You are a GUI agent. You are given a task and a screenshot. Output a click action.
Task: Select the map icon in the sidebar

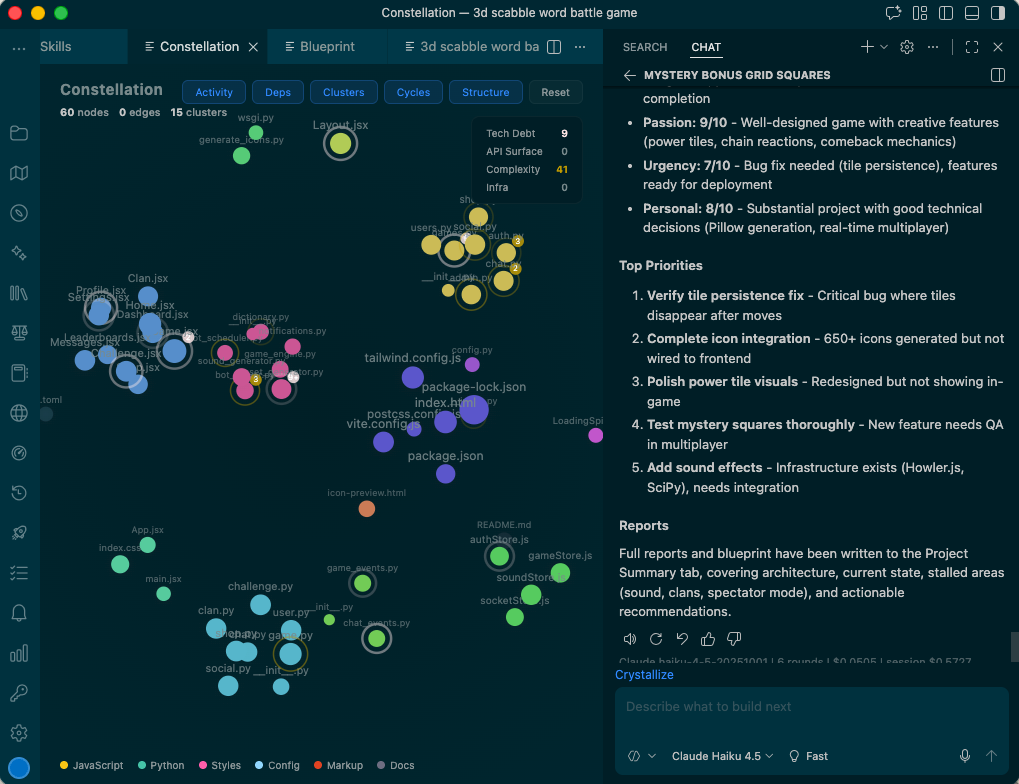click(x=19, y=173)
